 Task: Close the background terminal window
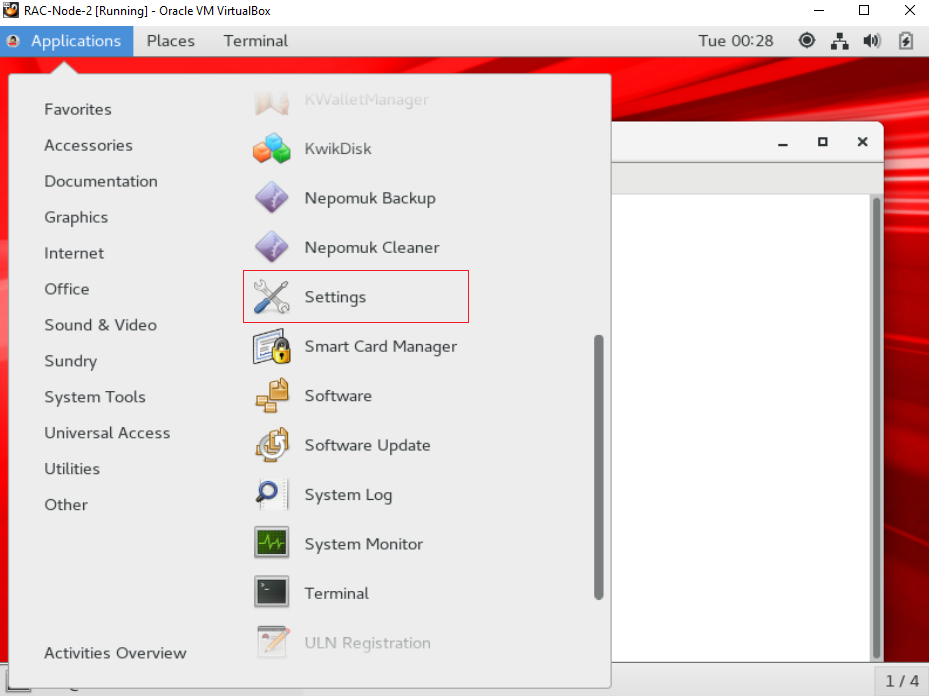(x=863, y=142)
